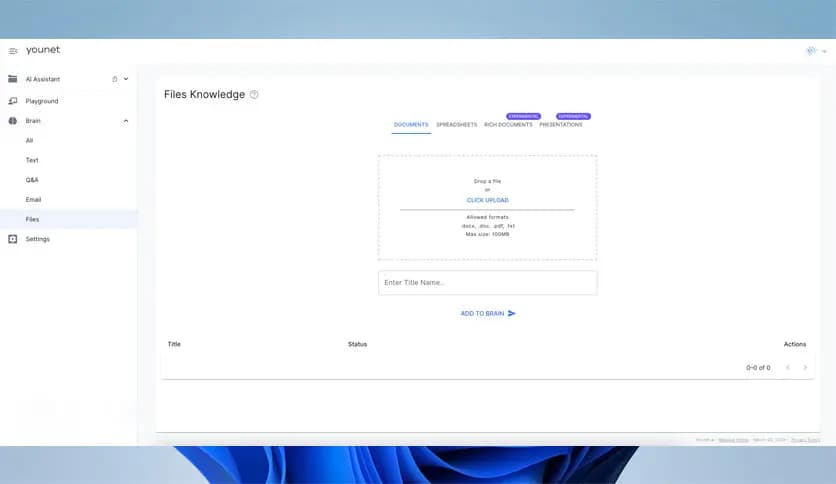The width and height of the screenshot is (836, 484).
Task: Open the Q&A knowledge section
Action: coord(32,180)
